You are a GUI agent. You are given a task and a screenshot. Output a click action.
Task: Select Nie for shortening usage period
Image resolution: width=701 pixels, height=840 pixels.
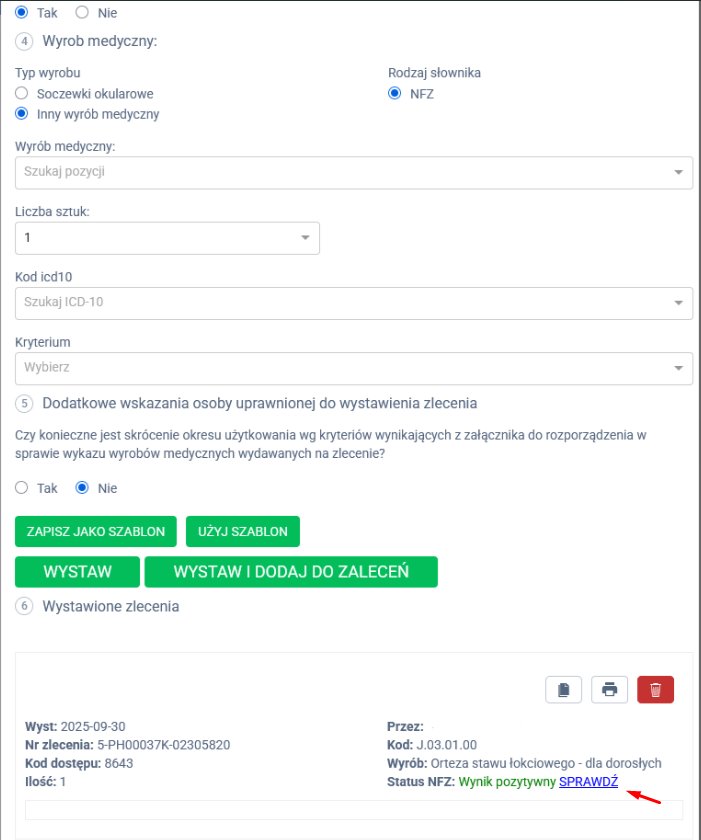click(x=82, y=488)
